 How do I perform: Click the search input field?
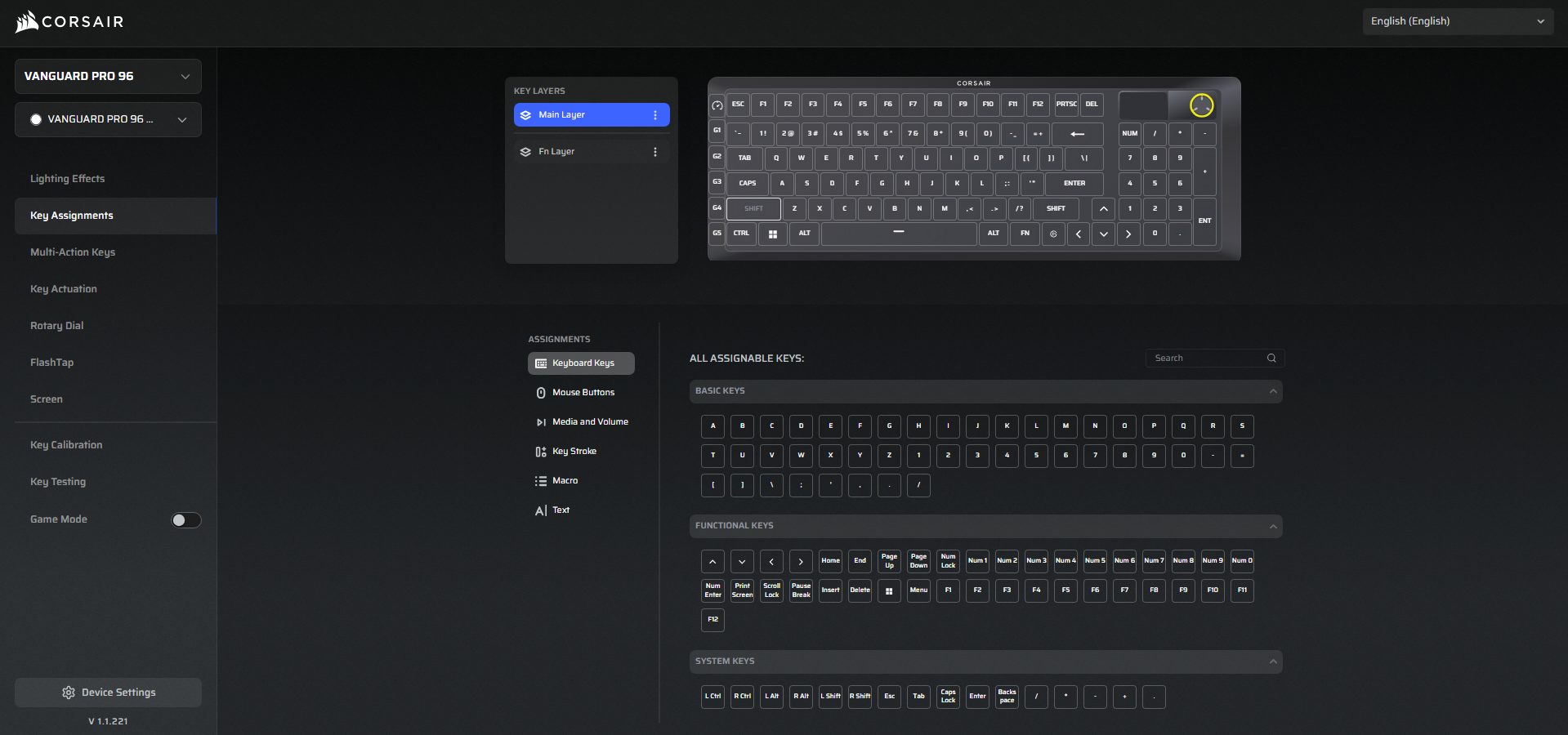[x=1215, y=359]
